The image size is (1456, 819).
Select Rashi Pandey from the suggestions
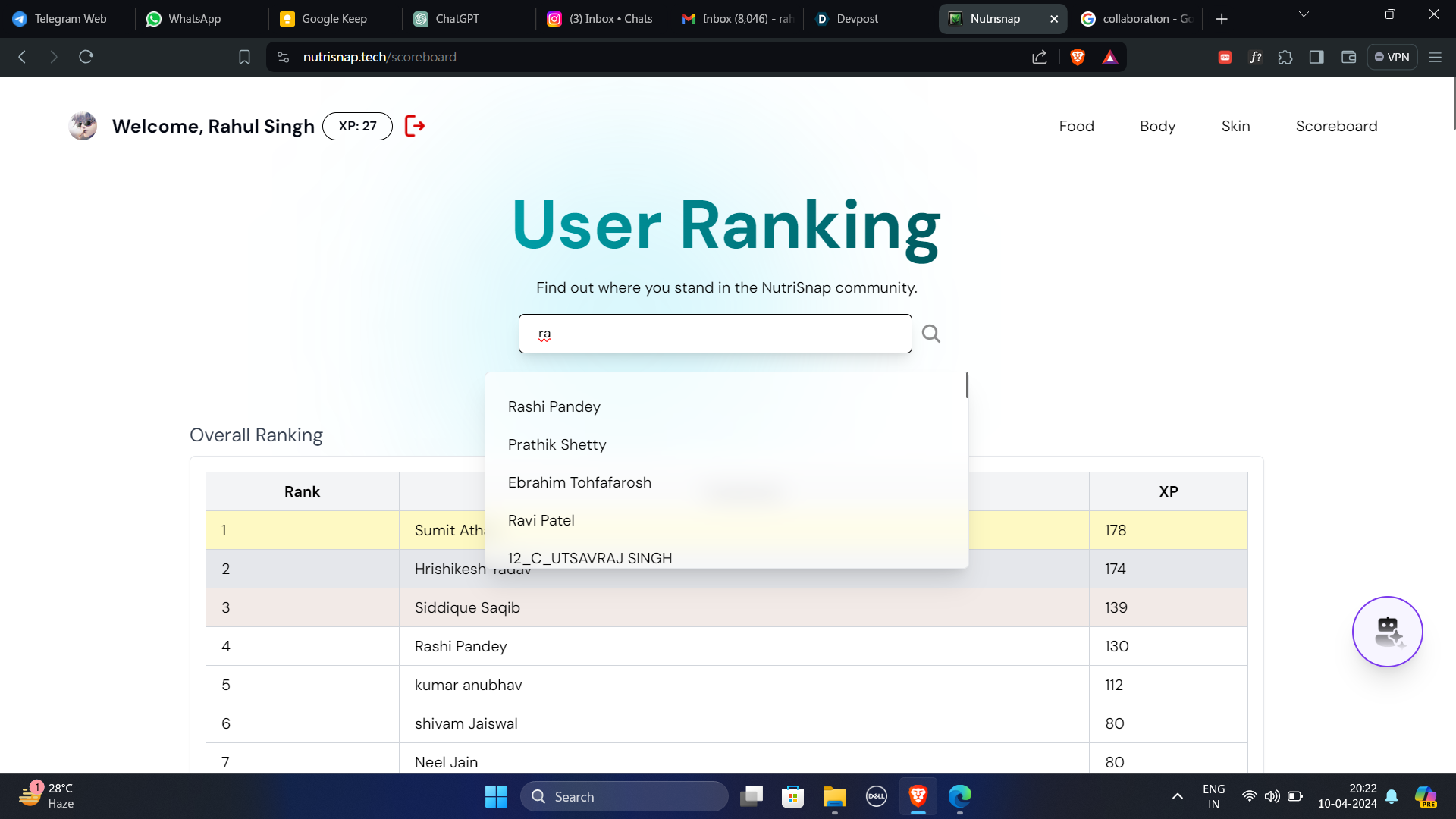[x=554, y=406]
